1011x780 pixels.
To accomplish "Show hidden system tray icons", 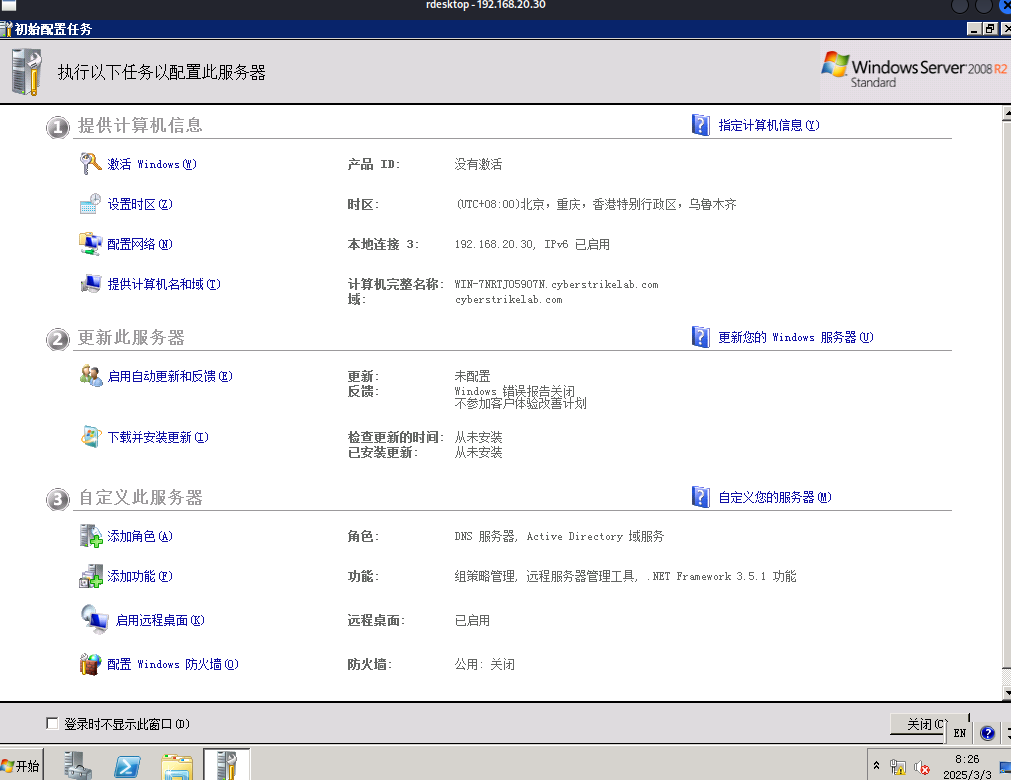I will [877, 767].
